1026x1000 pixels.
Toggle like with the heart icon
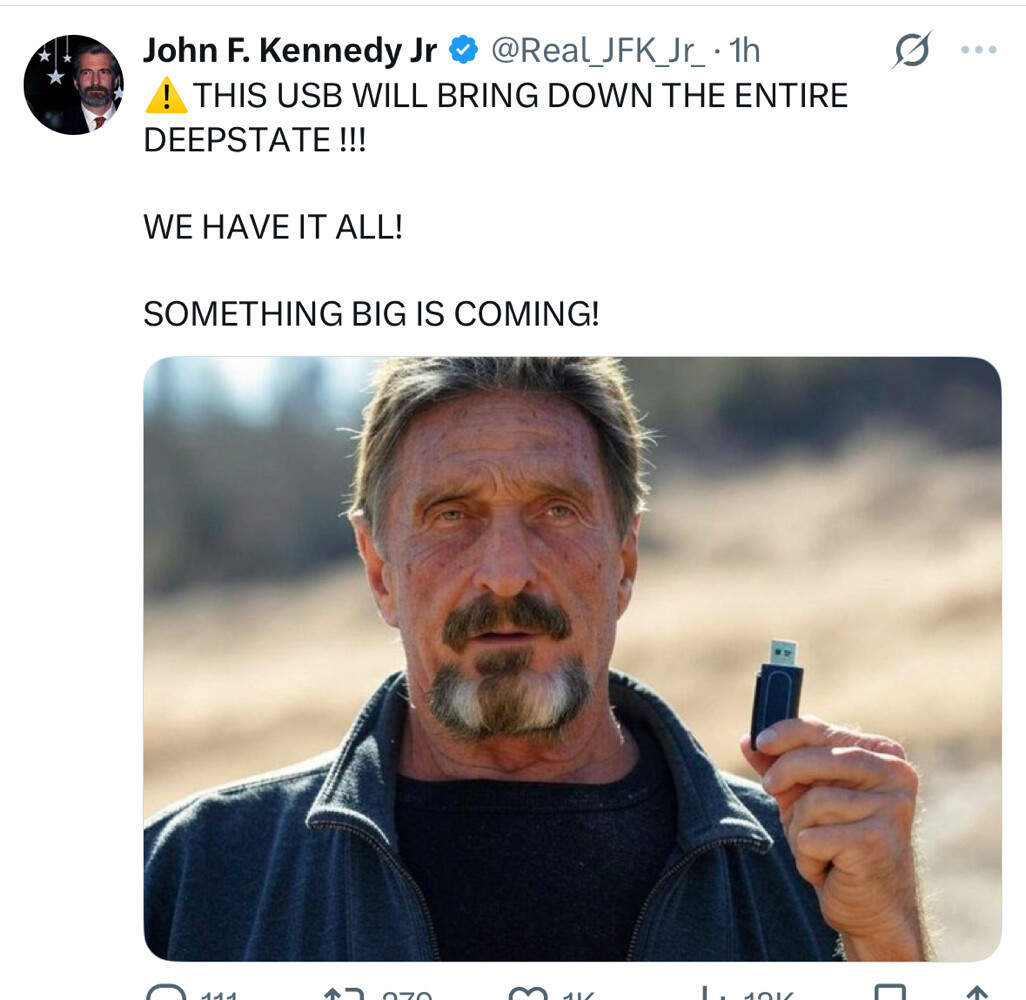click(x=528, y=994)
